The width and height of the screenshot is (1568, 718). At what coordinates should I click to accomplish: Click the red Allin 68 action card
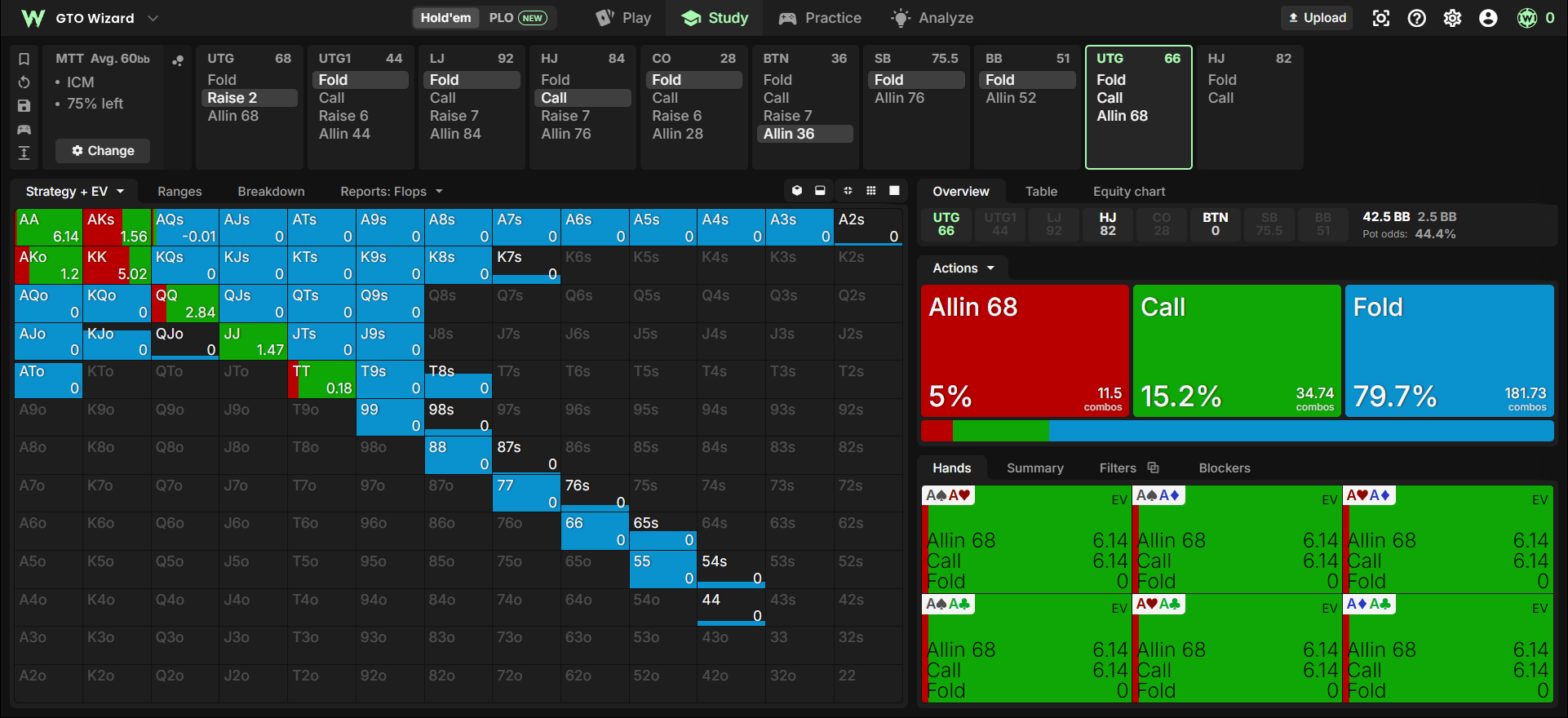[1025, 351]
